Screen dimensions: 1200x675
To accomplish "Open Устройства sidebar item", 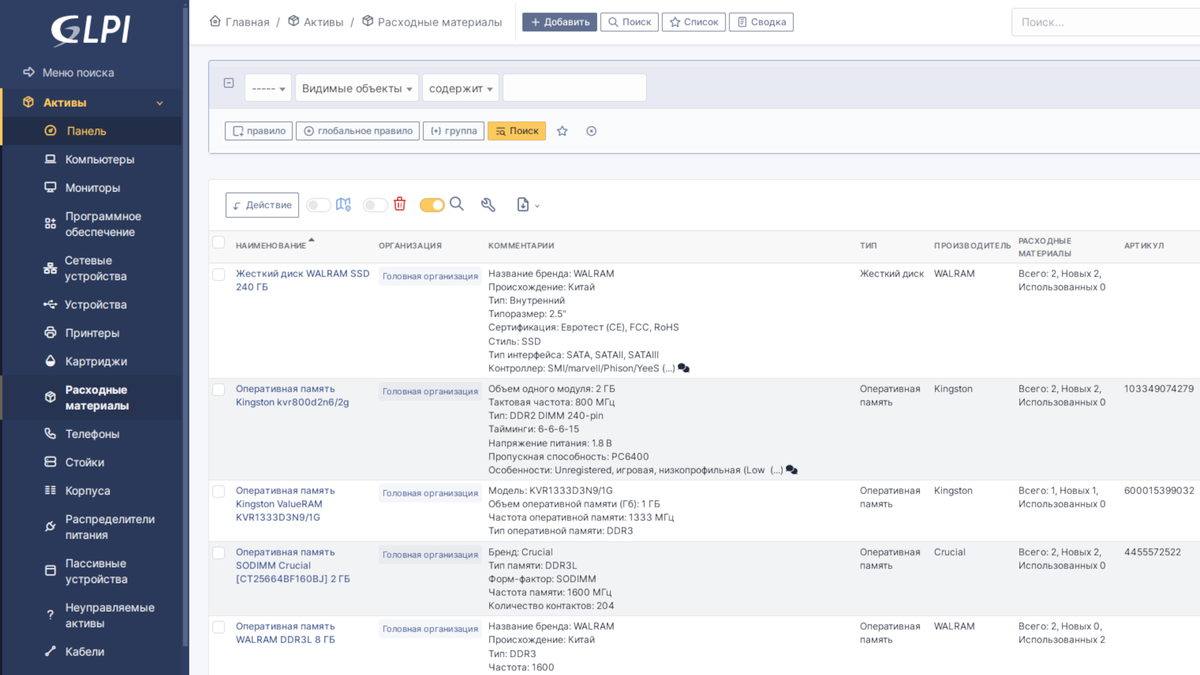I will coord(96,304).
